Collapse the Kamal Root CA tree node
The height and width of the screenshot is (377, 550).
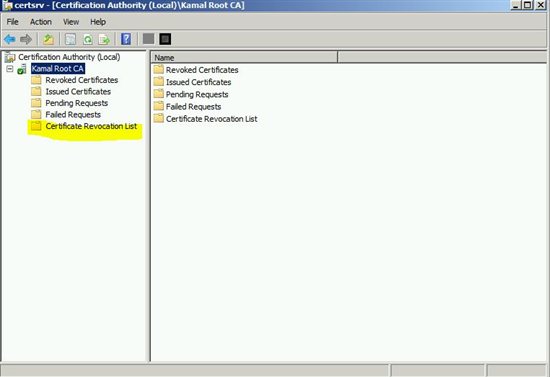[10, 69]
